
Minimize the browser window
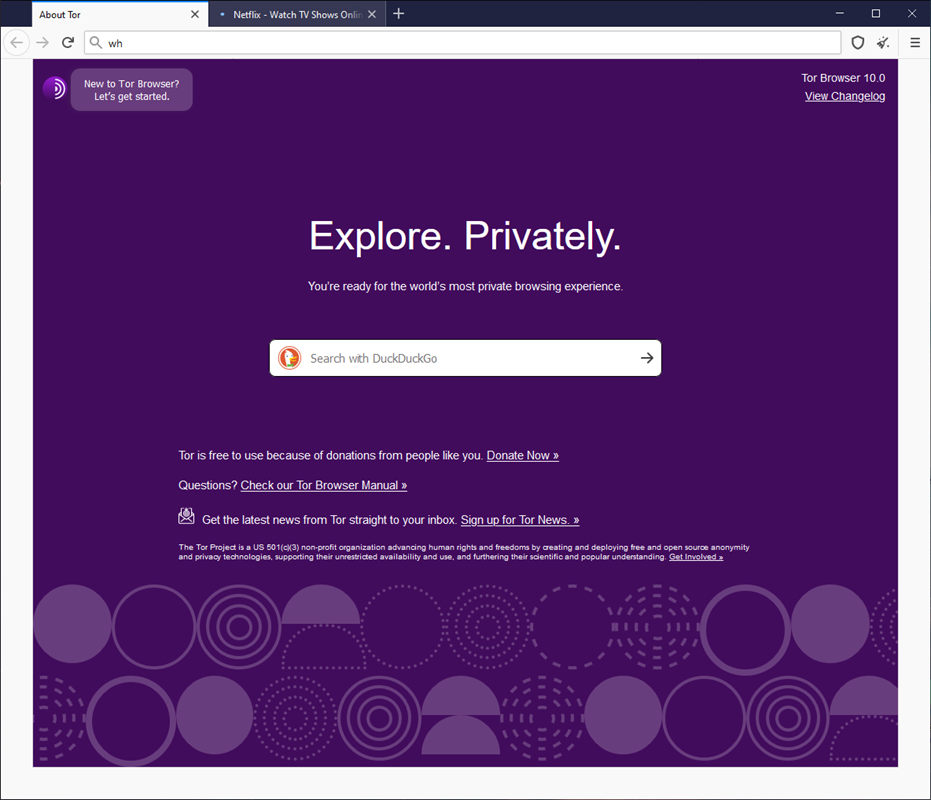click(x=840, y=13)
